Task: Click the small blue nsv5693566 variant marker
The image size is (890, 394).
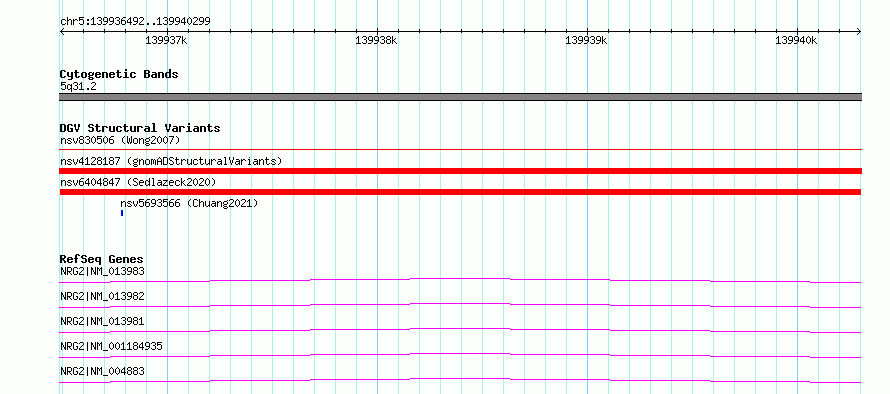Action: click(122, 213)
